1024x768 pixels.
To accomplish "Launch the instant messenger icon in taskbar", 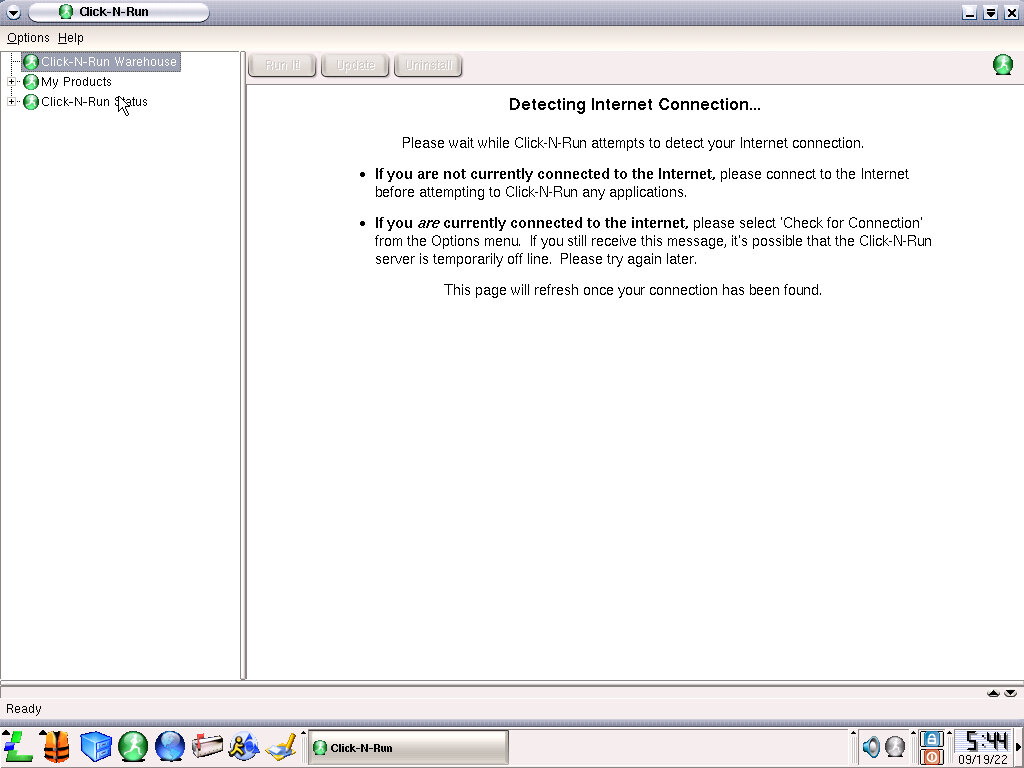I will coord(243,746).
